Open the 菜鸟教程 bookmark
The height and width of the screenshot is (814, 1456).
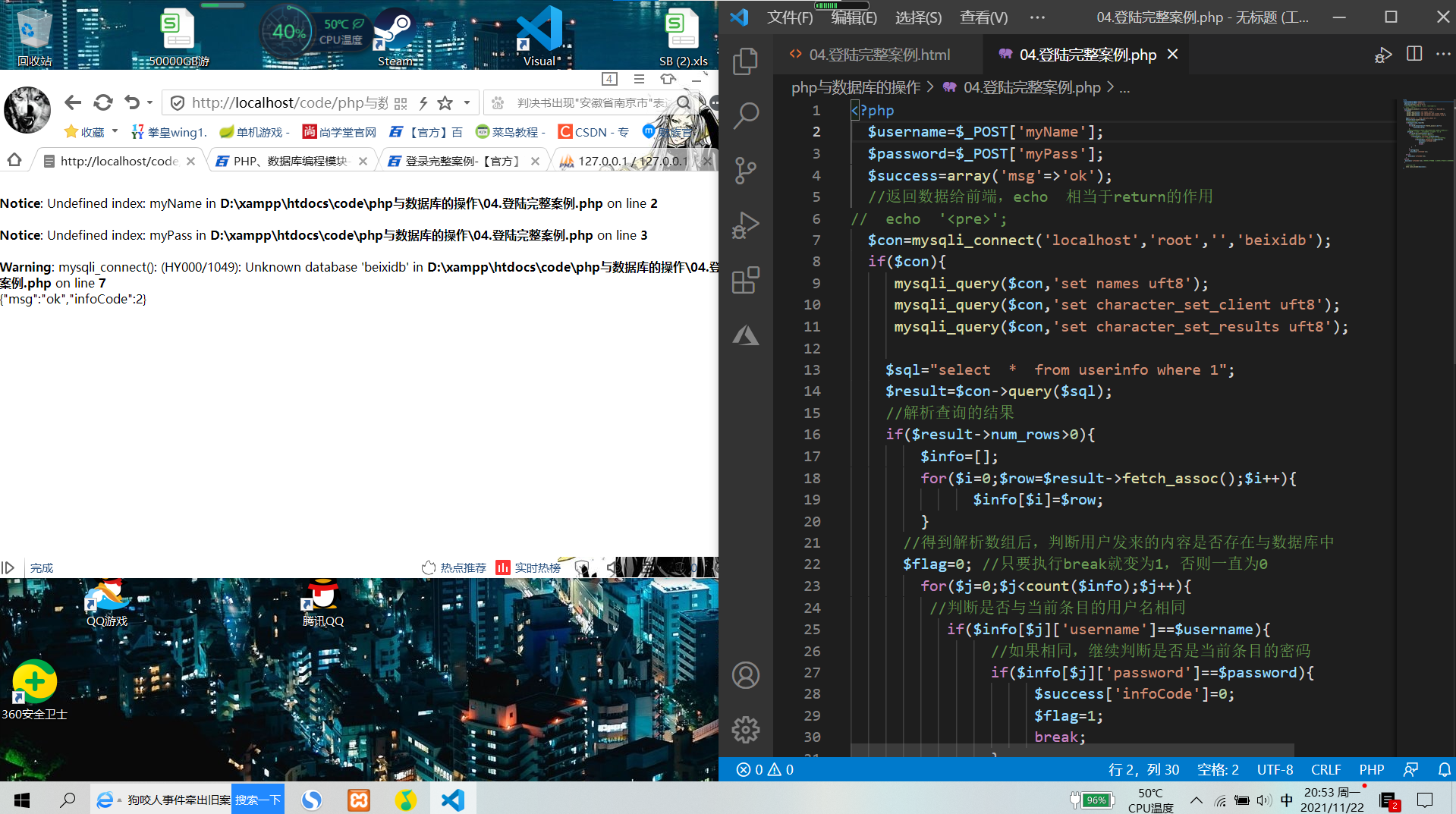[x=511, y=132]
